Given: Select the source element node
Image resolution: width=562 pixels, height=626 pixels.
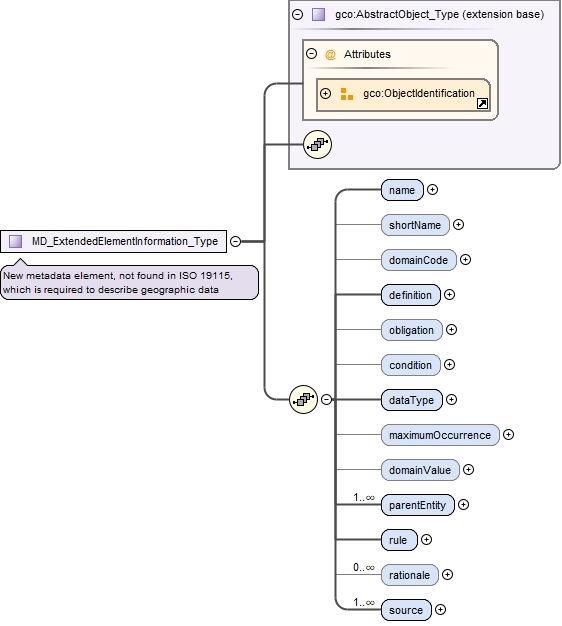Looking at the screenshot, I should tap(406, 610).
